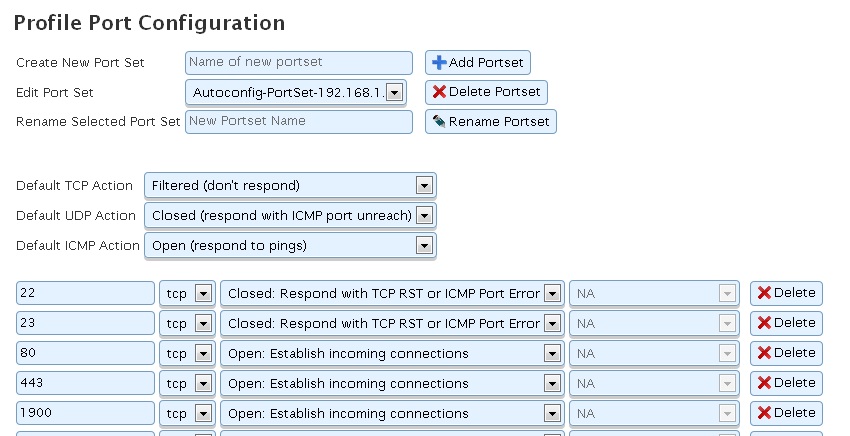
Task: Open protocol dropdown for port 22
Action: 187,294
